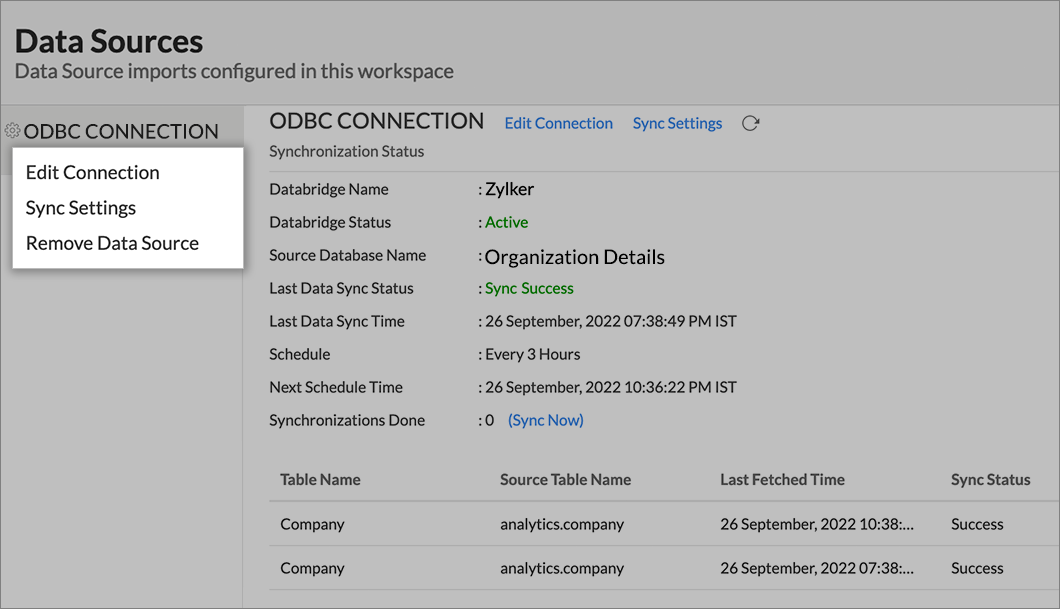Select the Organization Details database name
1060x609 pixels.
(x=574, y=256)
